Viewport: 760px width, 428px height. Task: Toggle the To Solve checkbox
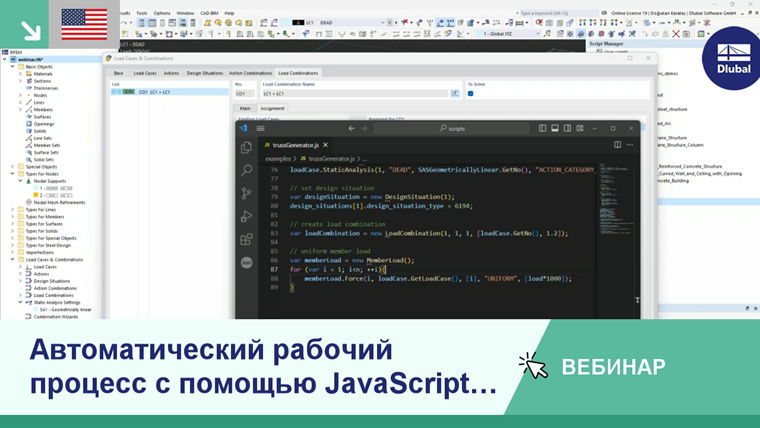click(x=470, y=94)
